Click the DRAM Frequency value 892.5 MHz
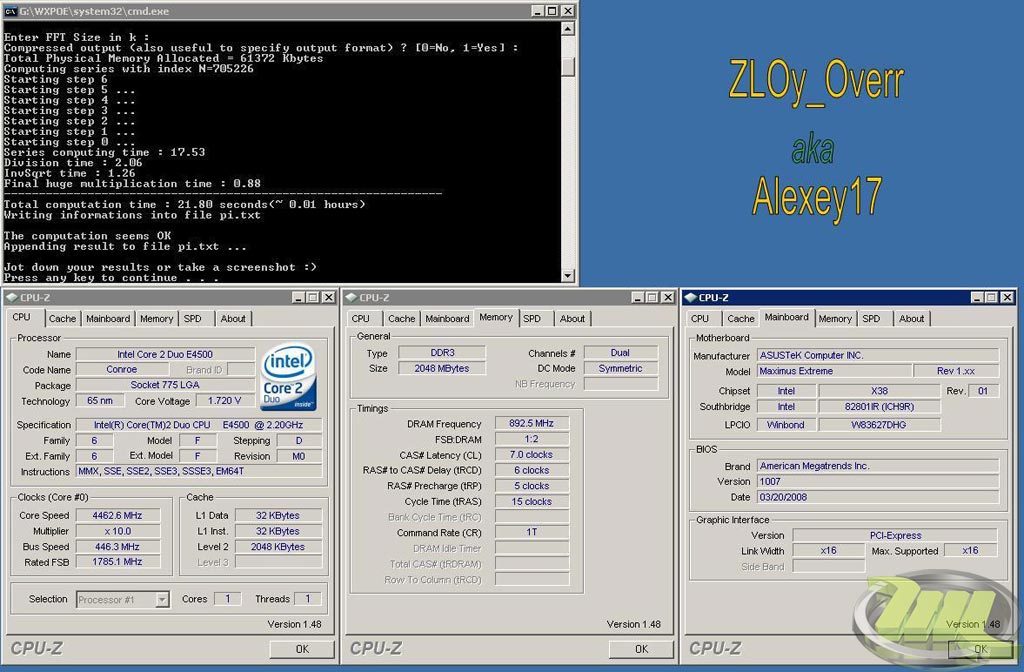 (532, 423)
